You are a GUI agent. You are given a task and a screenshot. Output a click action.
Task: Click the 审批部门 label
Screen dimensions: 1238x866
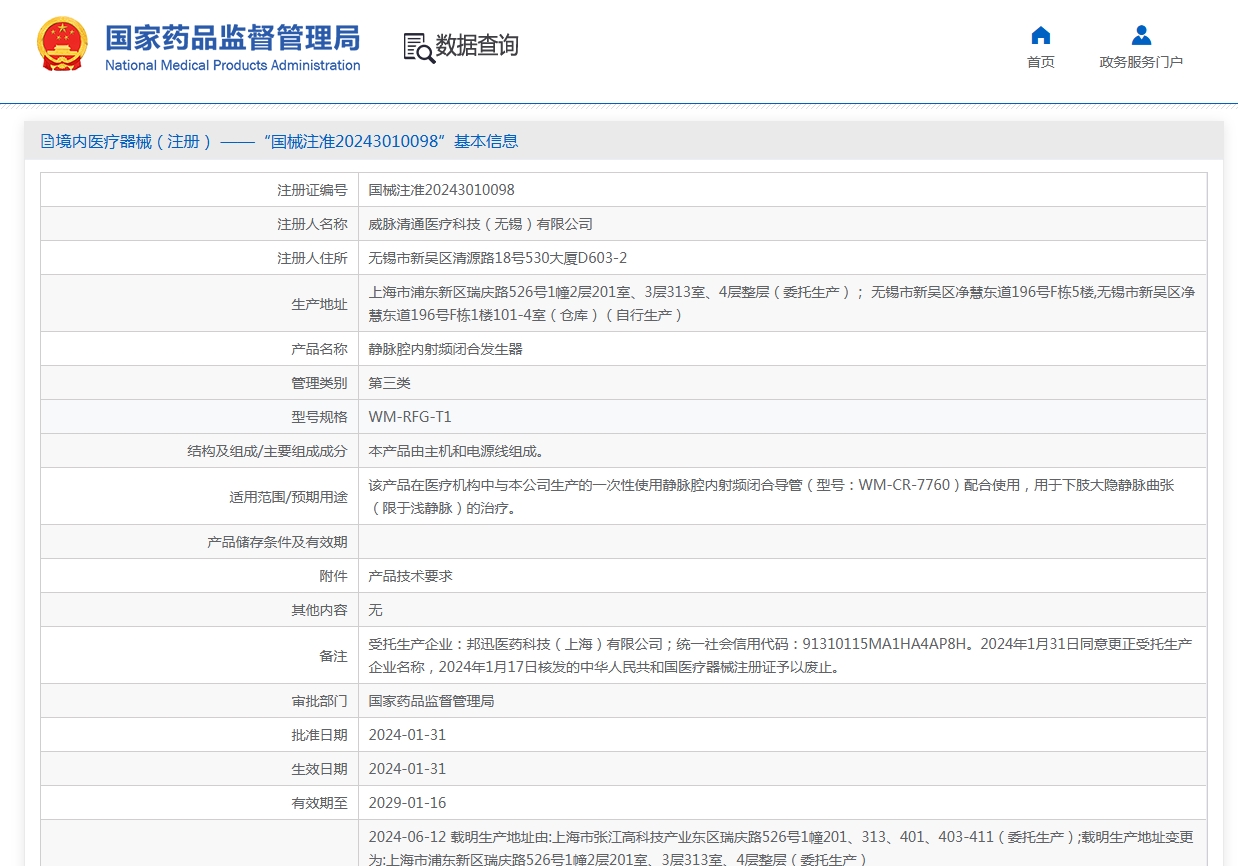click(320, 701)
